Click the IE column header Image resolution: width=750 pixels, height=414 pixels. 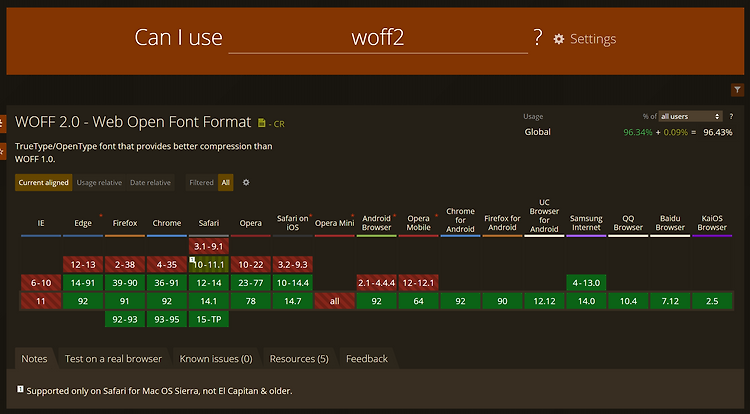tap(41, 223)
